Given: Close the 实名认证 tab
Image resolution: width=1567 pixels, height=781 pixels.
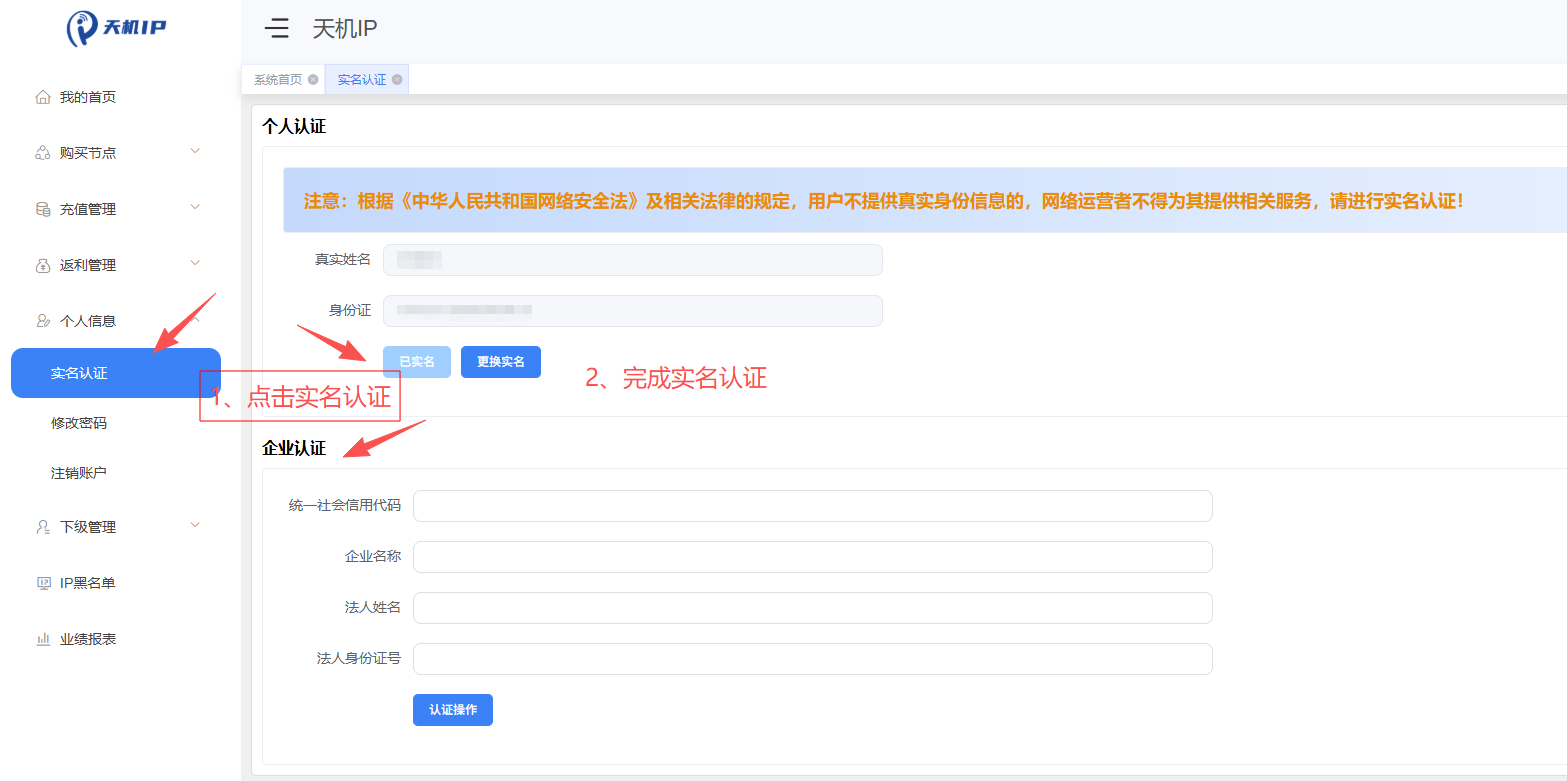Looking at the screenshot, I should coord(397,80).
